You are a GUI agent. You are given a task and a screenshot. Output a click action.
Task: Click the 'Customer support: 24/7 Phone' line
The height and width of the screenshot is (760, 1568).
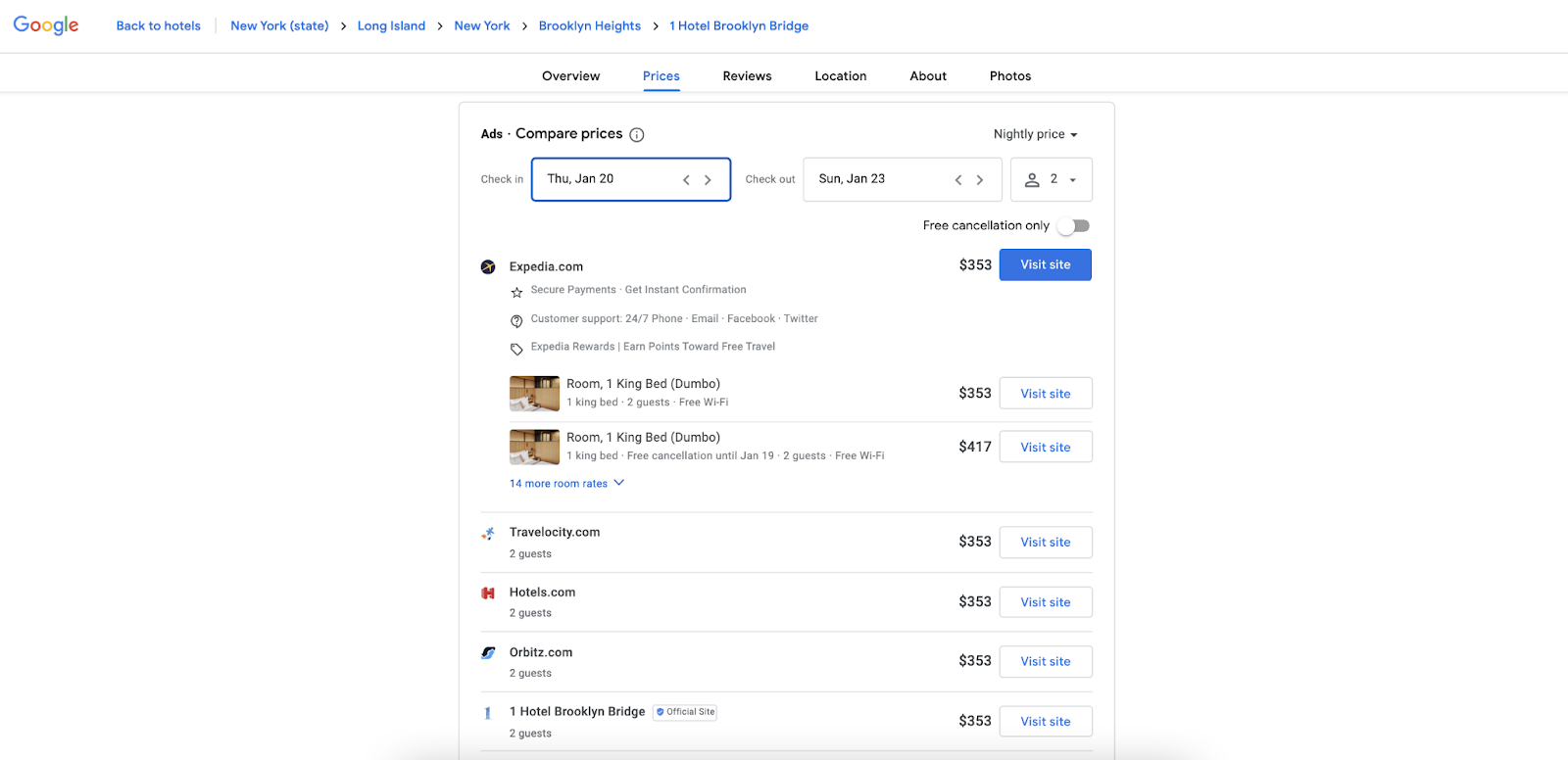click(x=674, y=319)
